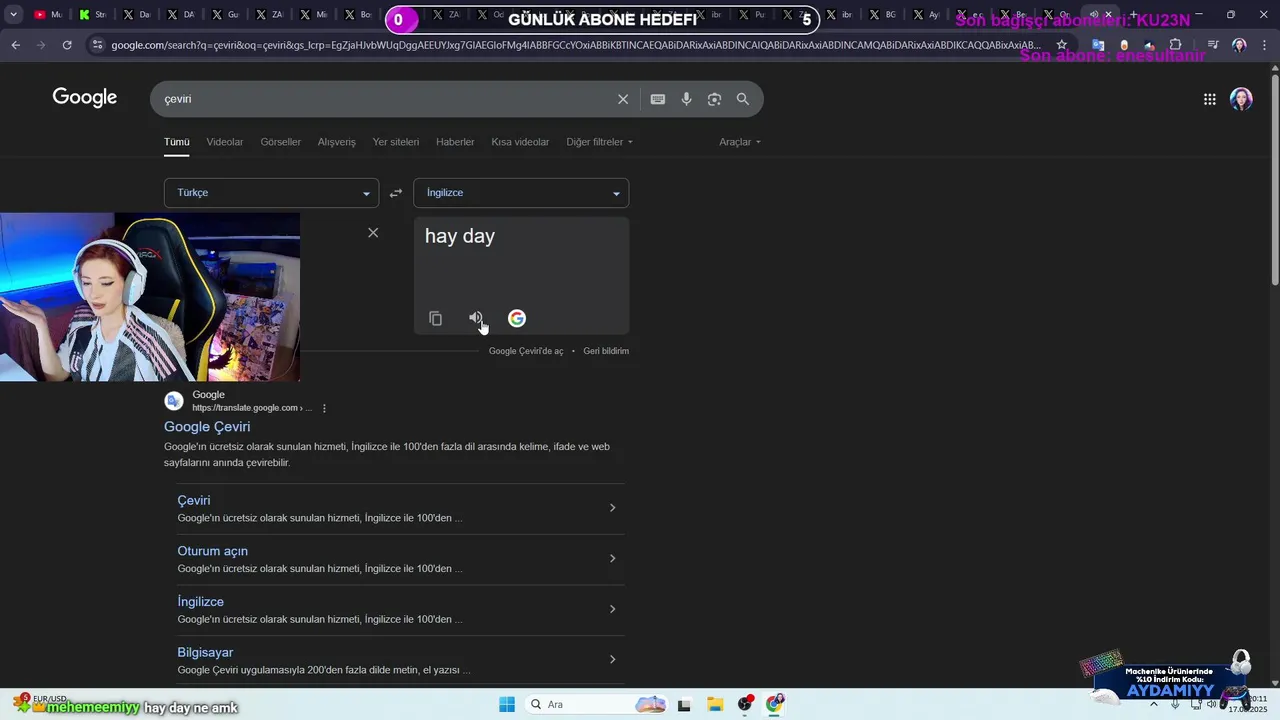Switch to the Alışveriş tab
Viewport: 1280px width, 720px height.
(337, 142)
